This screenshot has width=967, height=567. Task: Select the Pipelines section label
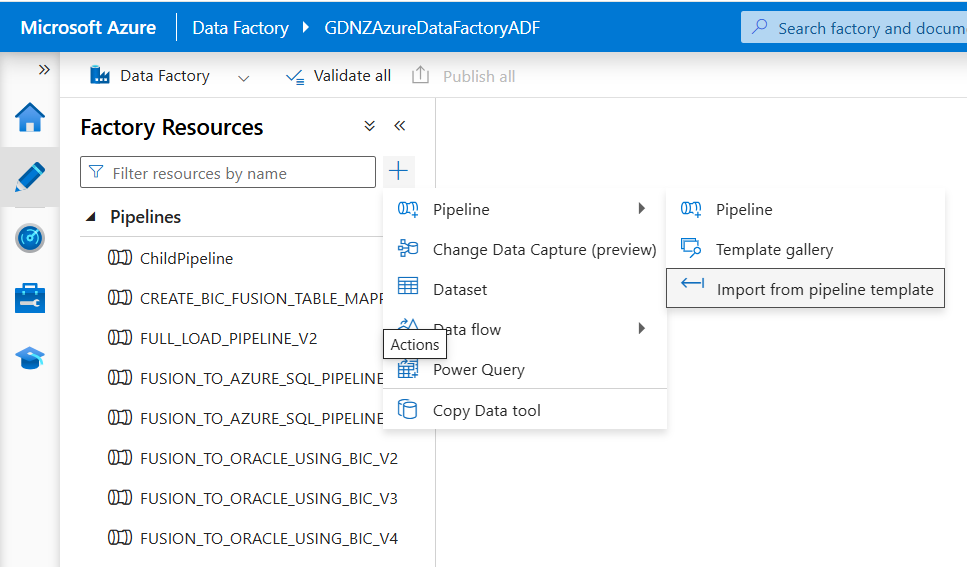(146, 217)
